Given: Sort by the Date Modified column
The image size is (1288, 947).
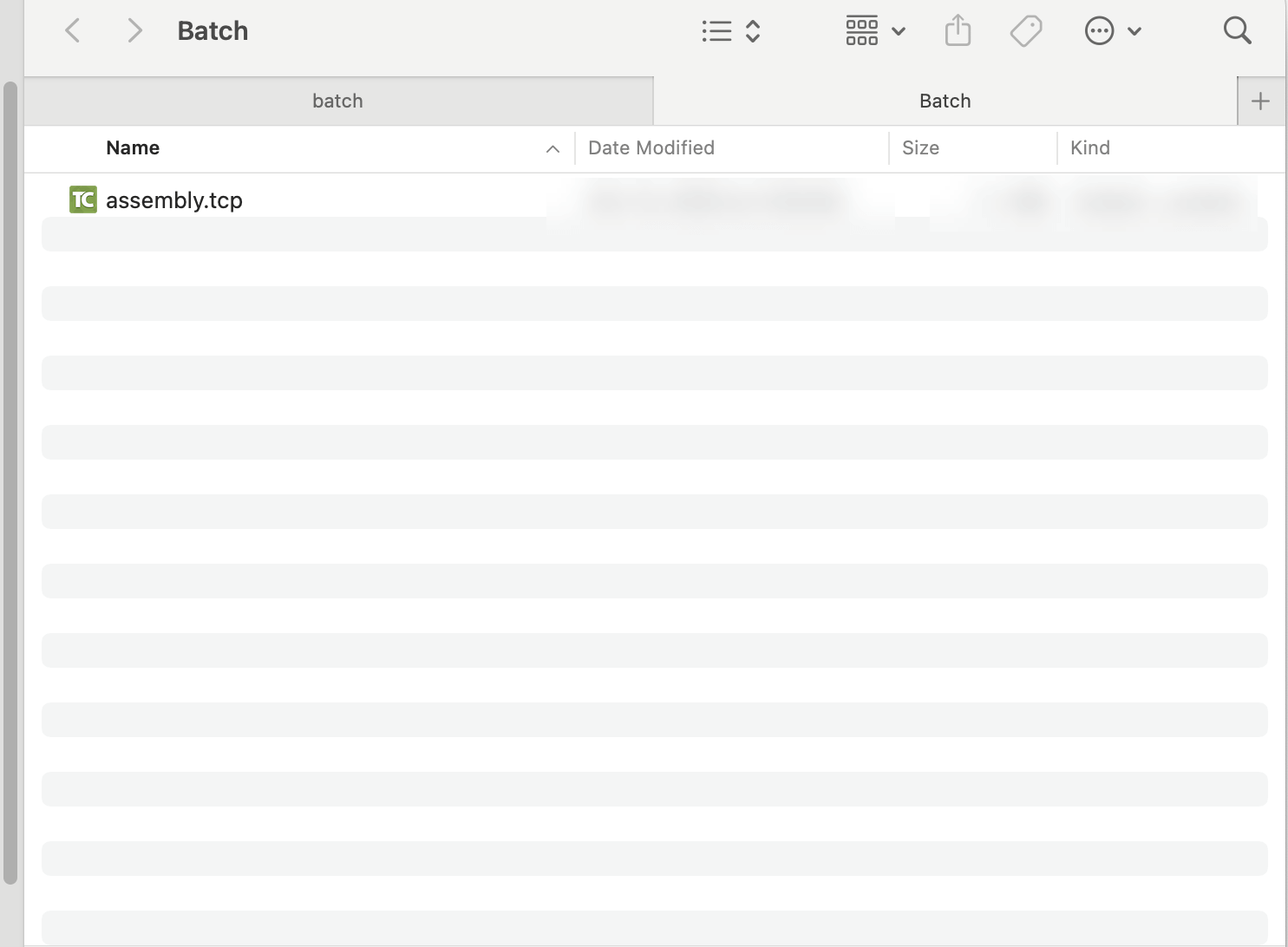Looking at the screenshot, I should pos(651,147).
